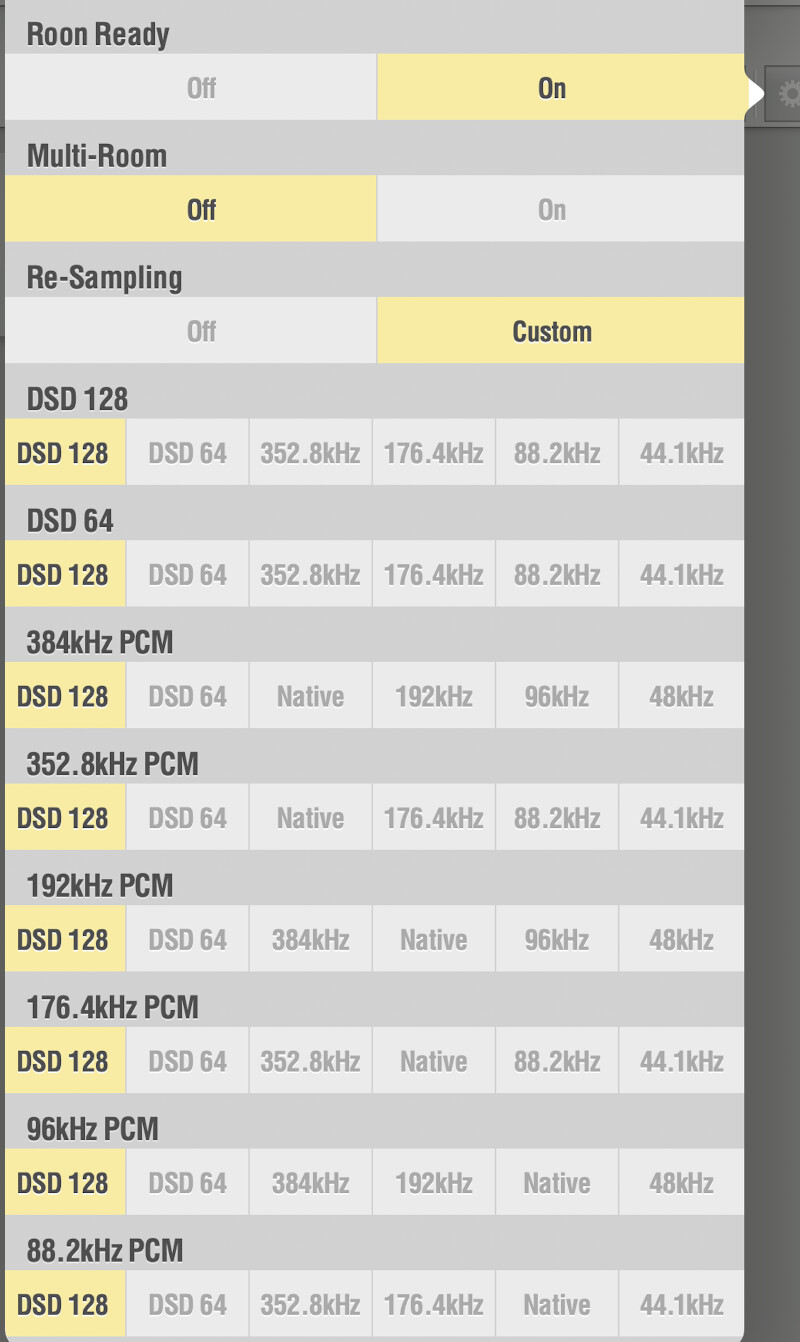The image size is (800, 1342).
Task: Choose 48kHz for 96kHz PCM
Action: click(681, 1183)
